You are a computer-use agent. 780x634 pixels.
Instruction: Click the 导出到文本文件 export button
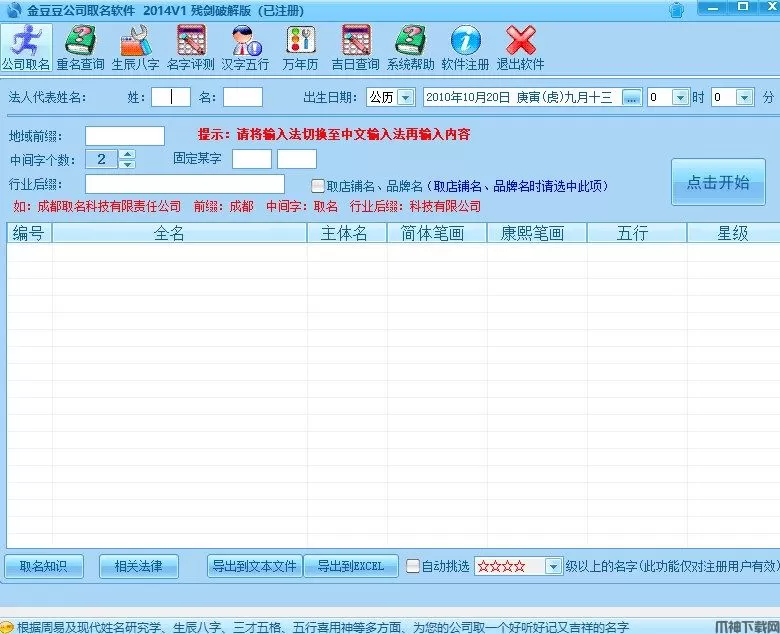(x=254, y=566)
